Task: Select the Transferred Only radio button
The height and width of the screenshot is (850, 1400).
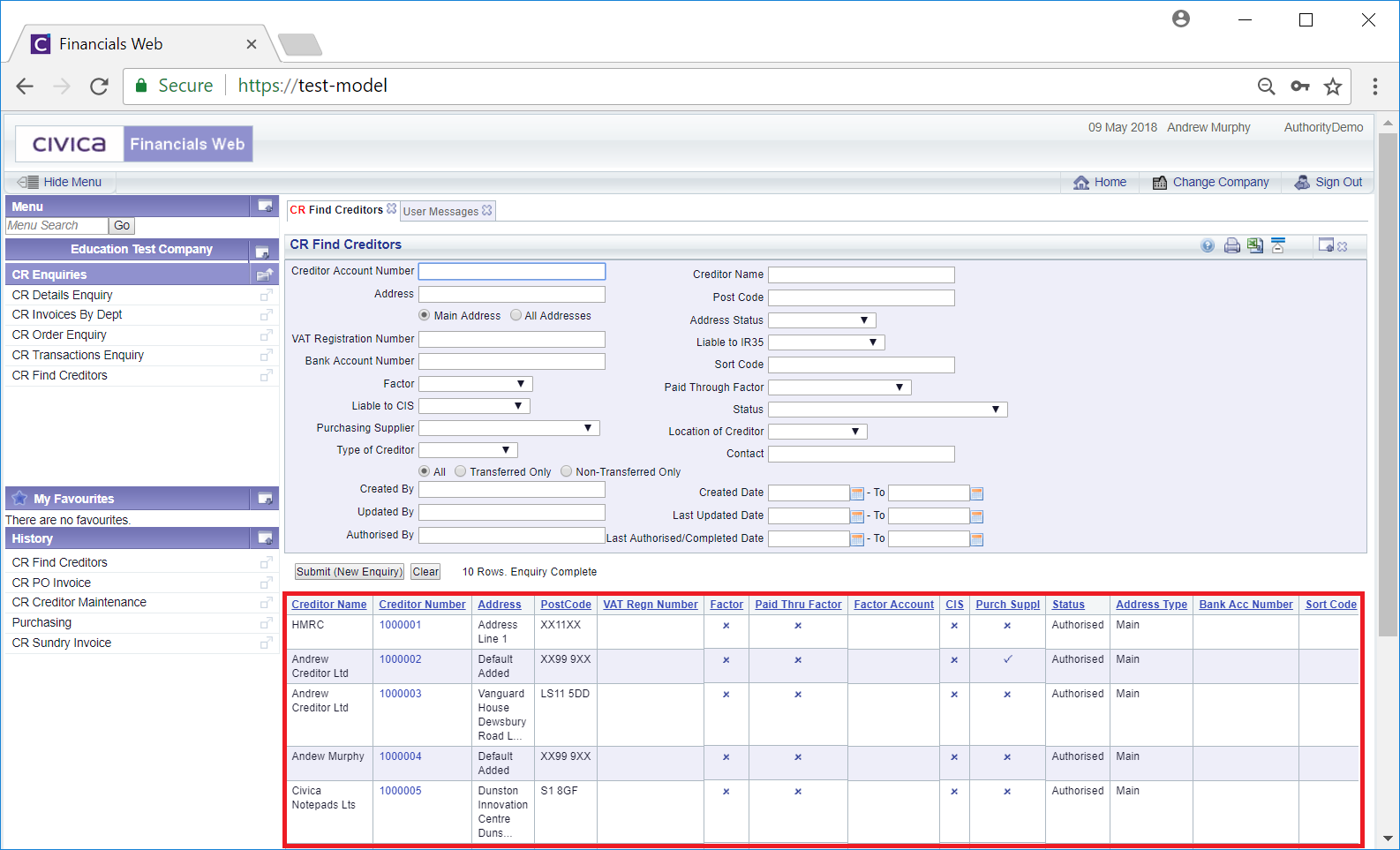Action: (x=461, y=471)
